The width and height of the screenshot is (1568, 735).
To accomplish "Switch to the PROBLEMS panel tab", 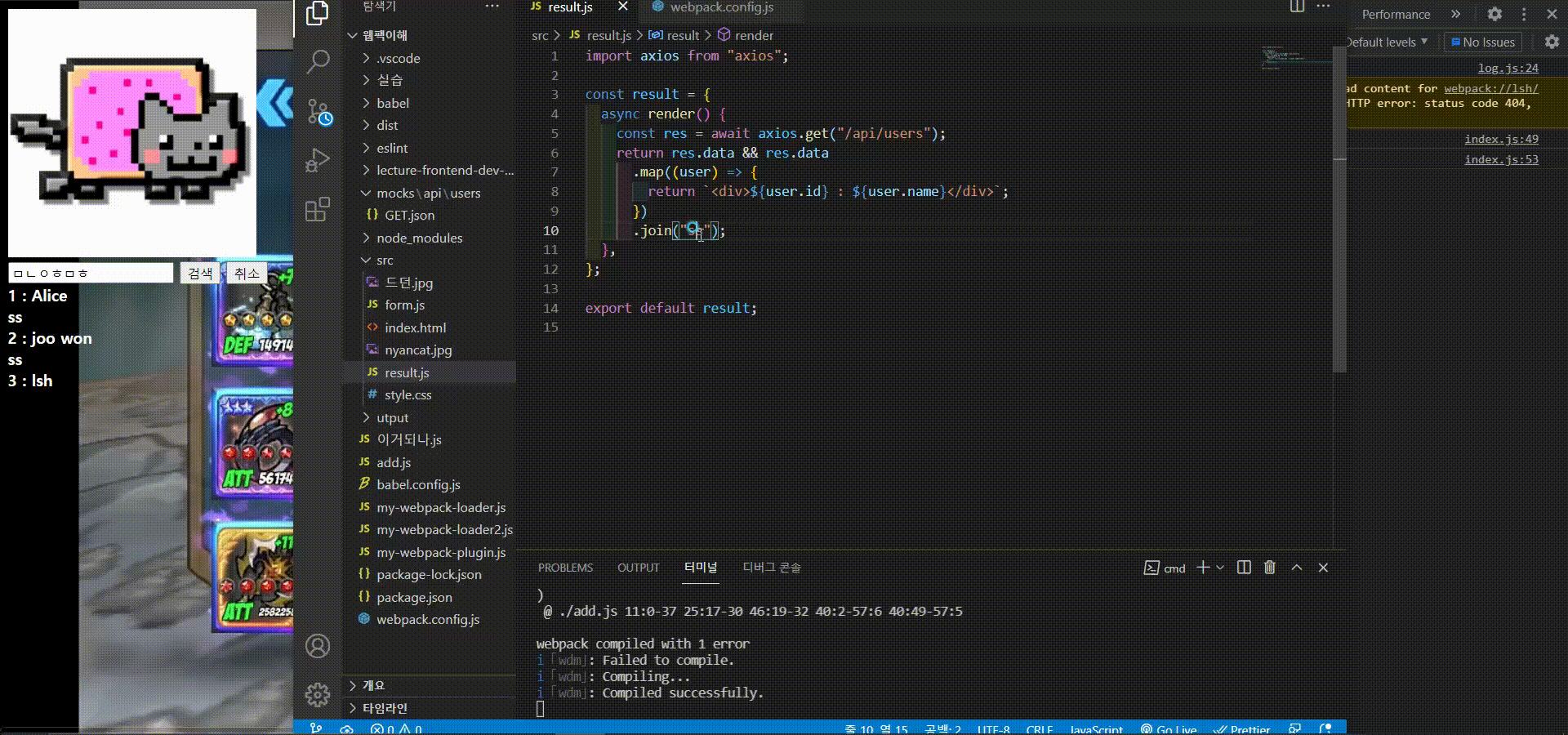I will [565, 568].
